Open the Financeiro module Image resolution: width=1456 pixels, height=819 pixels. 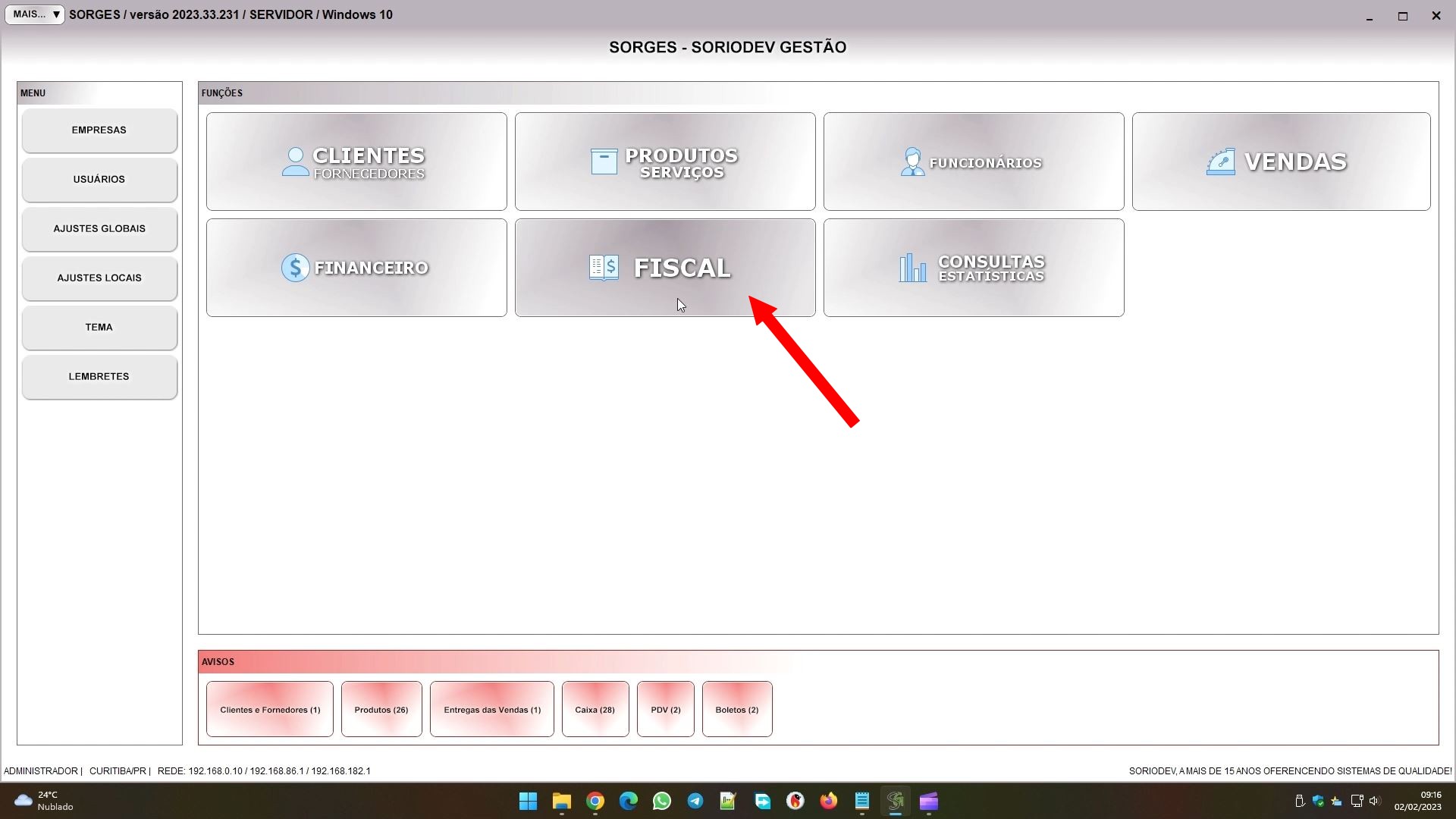tap(356, 268)
